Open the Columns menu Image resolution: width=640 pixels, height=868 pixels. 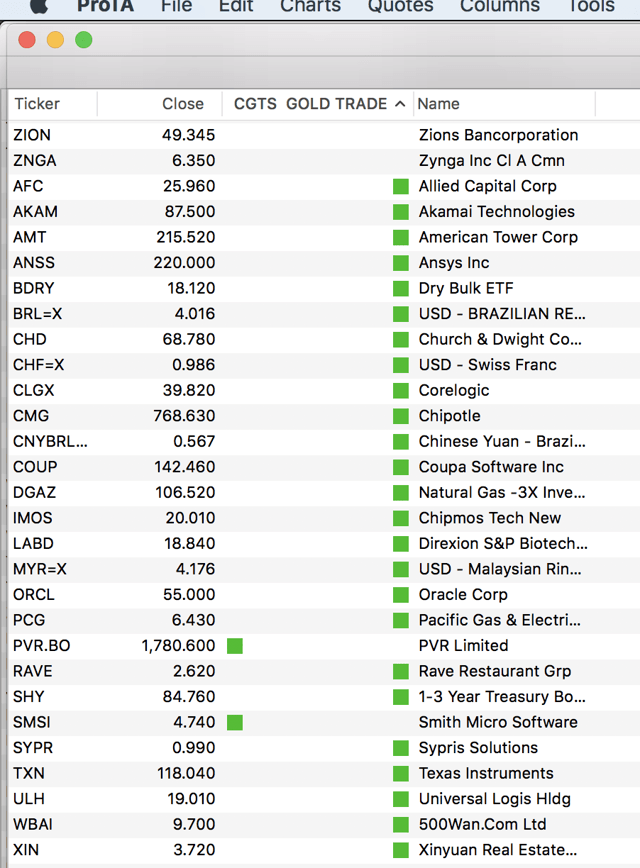pyautogui.click(x=499, y=6)
